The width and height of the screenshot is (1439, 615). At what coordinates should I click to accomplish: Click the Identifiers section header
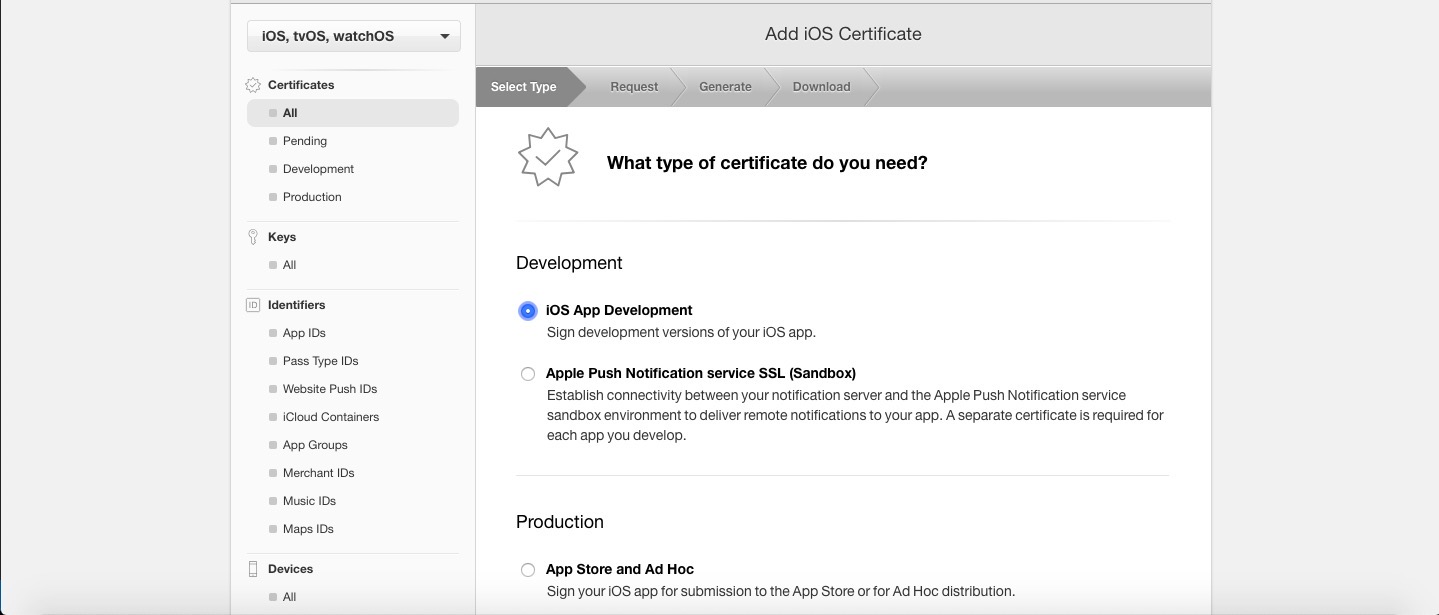296,305
